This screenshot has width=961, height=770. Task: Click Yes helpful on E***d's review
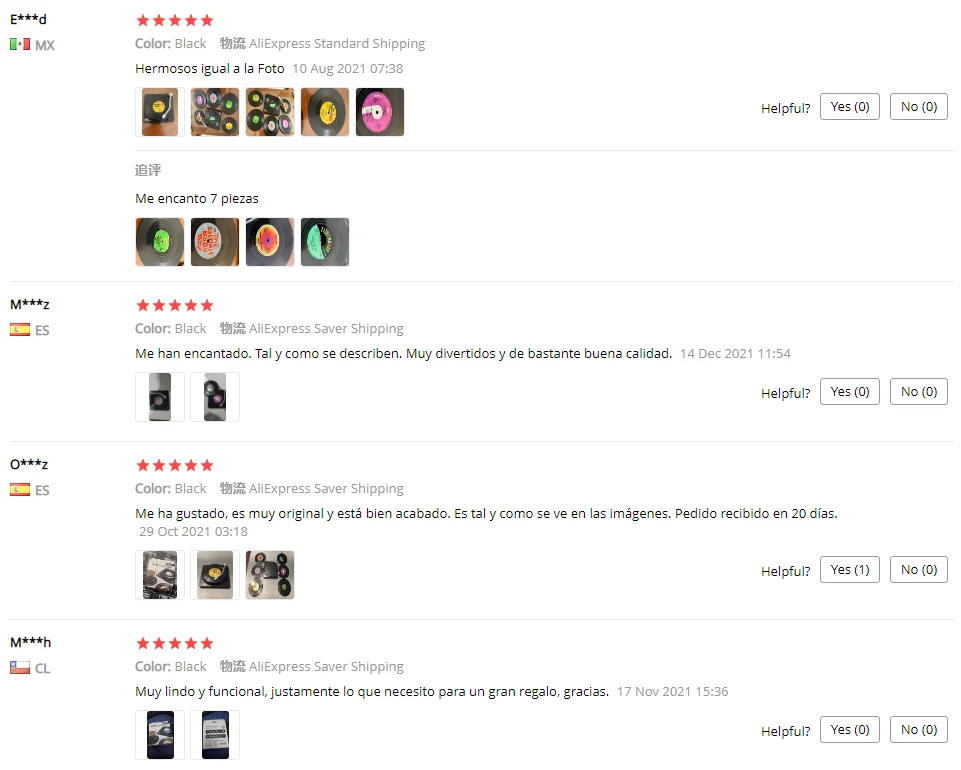849,107
